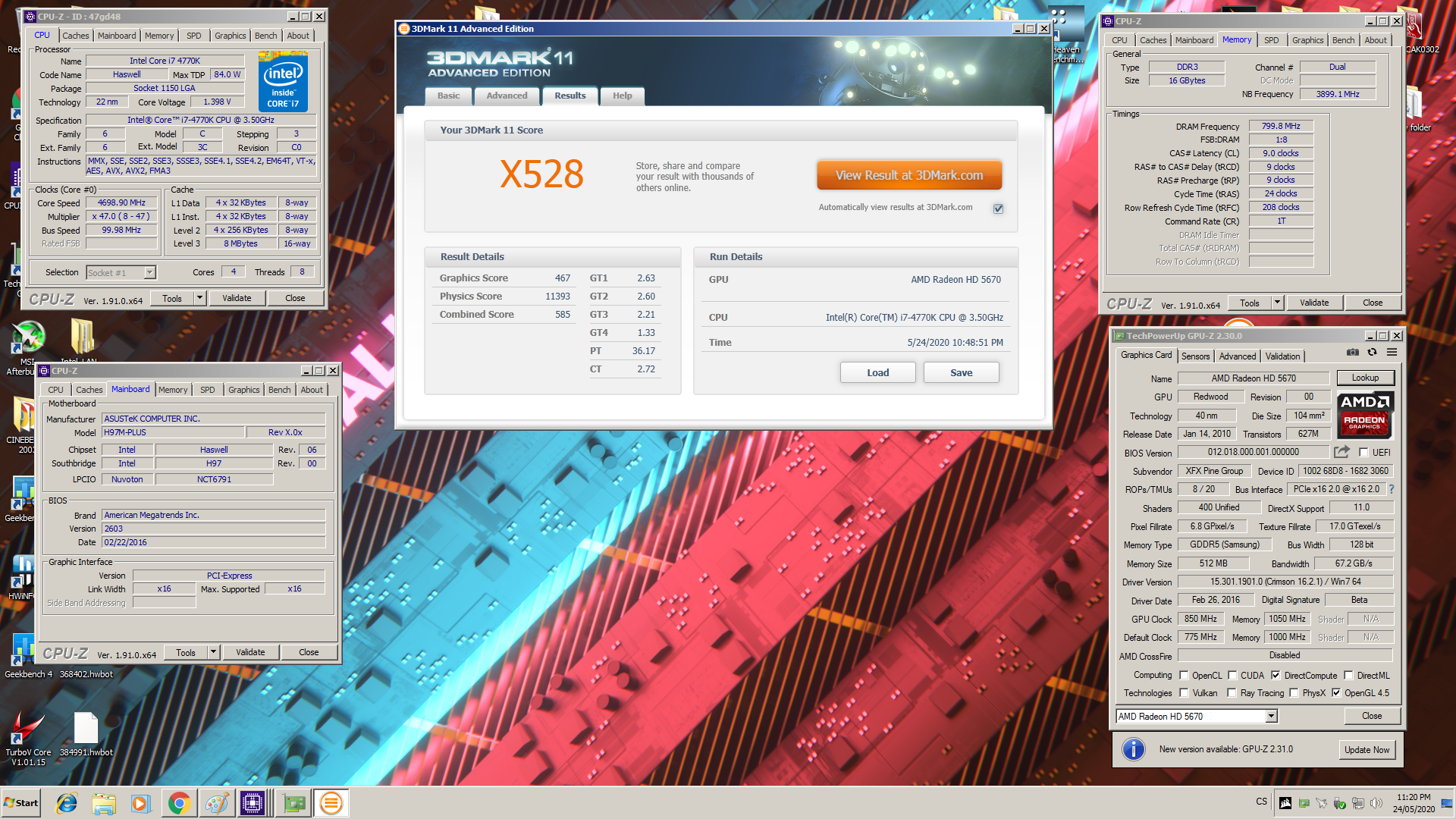Click the GPU-Z refresh icon
1456x819 pixels.
pos(1372,353)
